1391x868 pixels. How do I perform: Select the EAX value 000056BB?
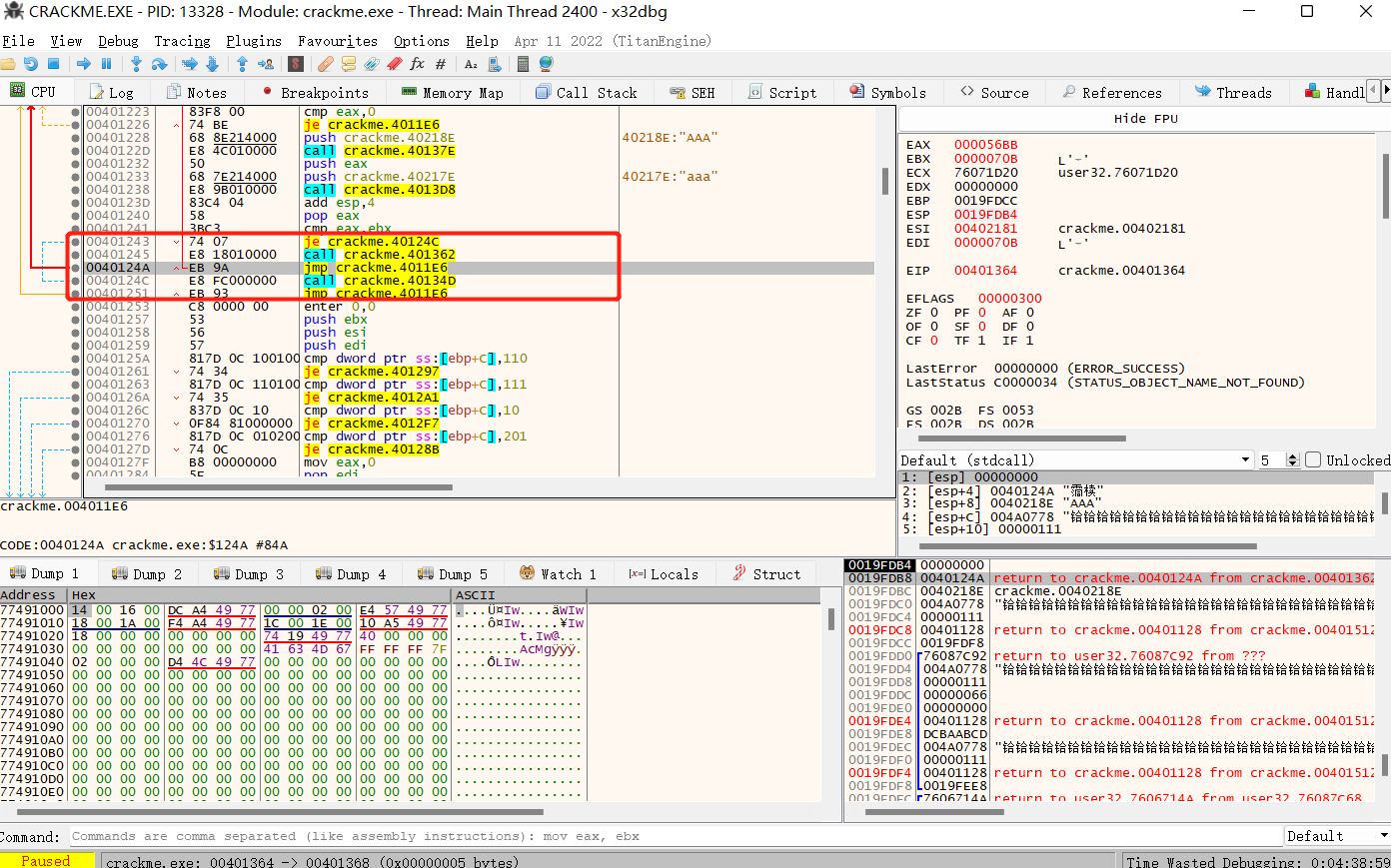[x=985, y=145]
